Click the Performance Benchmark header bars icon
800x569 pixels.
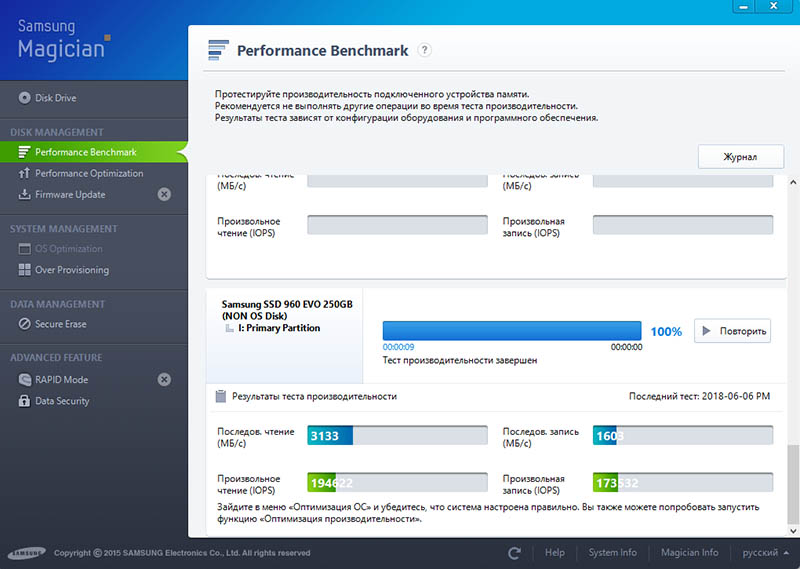click(218, 50)
